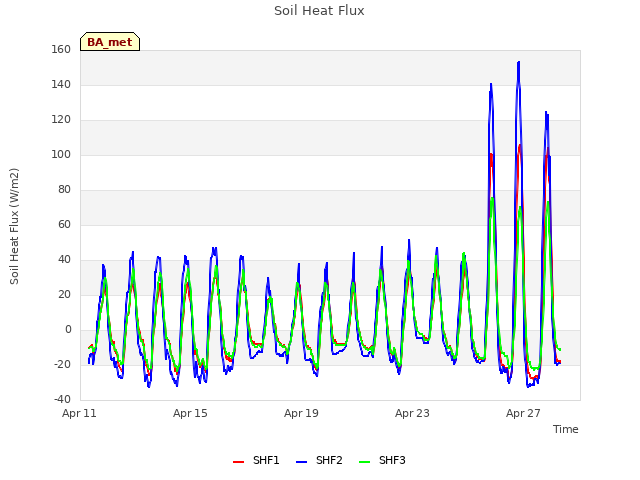Click the BA_met annotation label
This screenshot has width=640, height=480.
[x=110, y=42]
